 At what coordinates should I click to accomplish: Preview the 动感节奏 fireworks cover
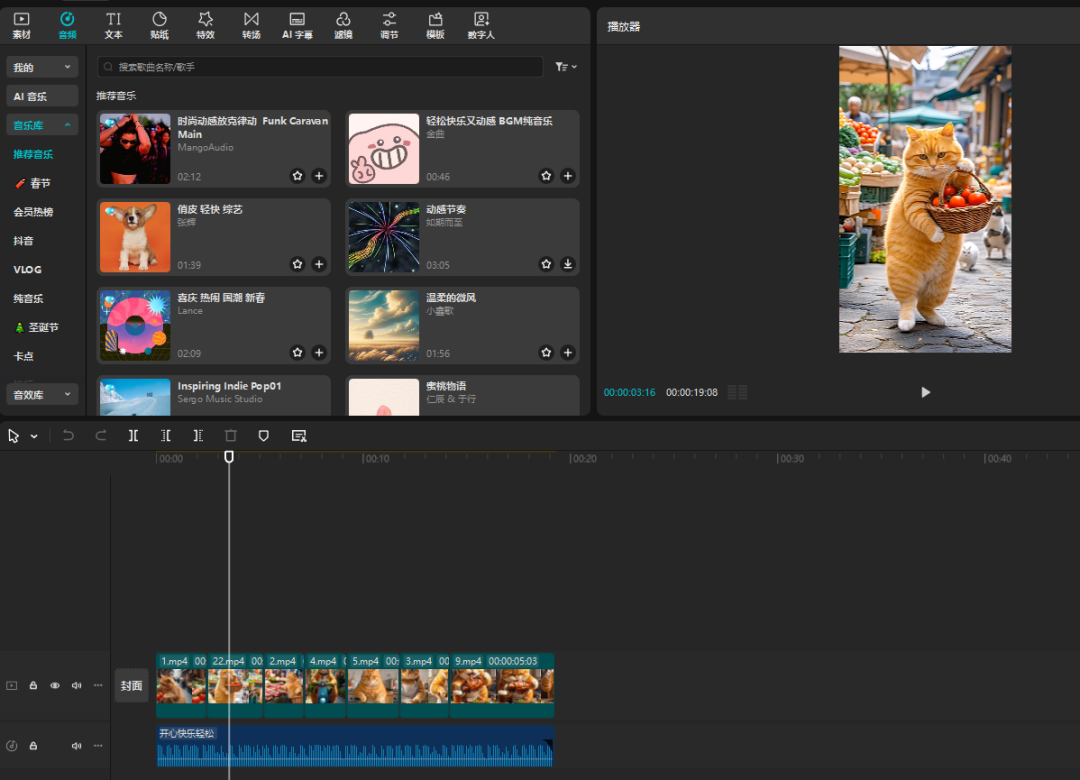(x=384, y=237)
